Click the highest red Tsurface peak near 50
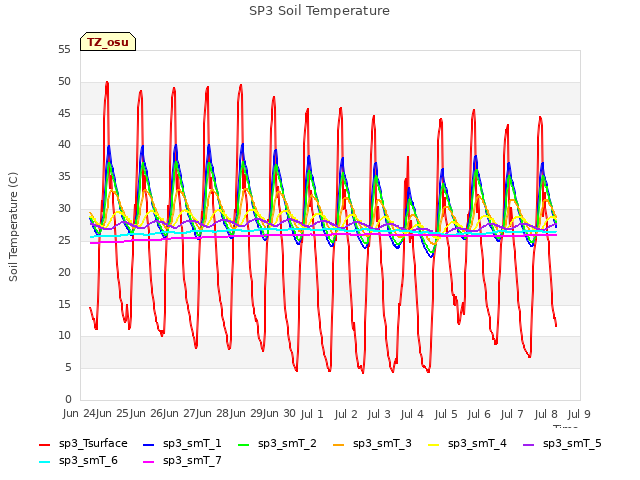Image resolution: width=640 pixels, height=480 pixels. click(x=107, y=82)
